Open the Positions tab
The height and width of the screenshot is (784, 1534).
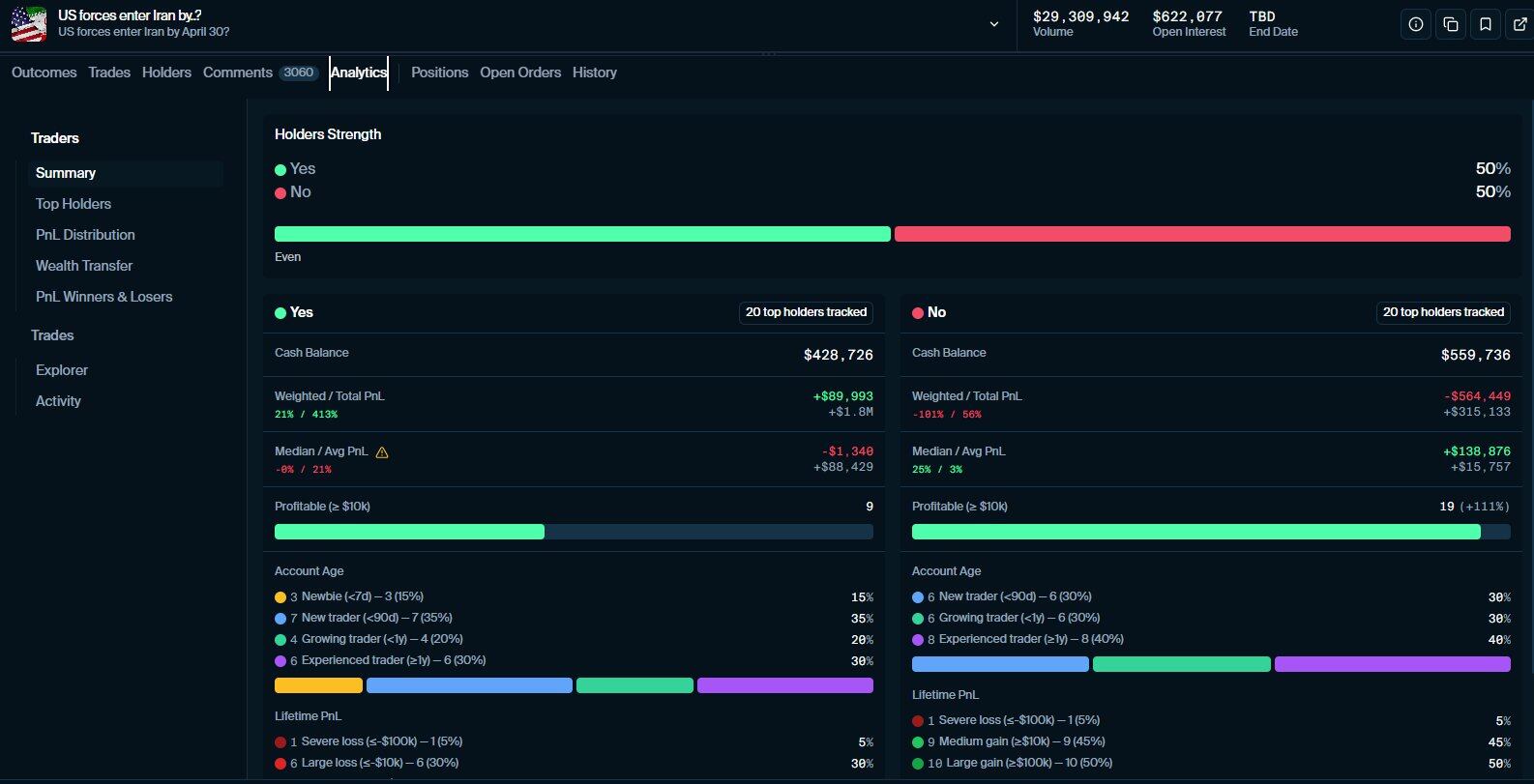tap(439, 73)
